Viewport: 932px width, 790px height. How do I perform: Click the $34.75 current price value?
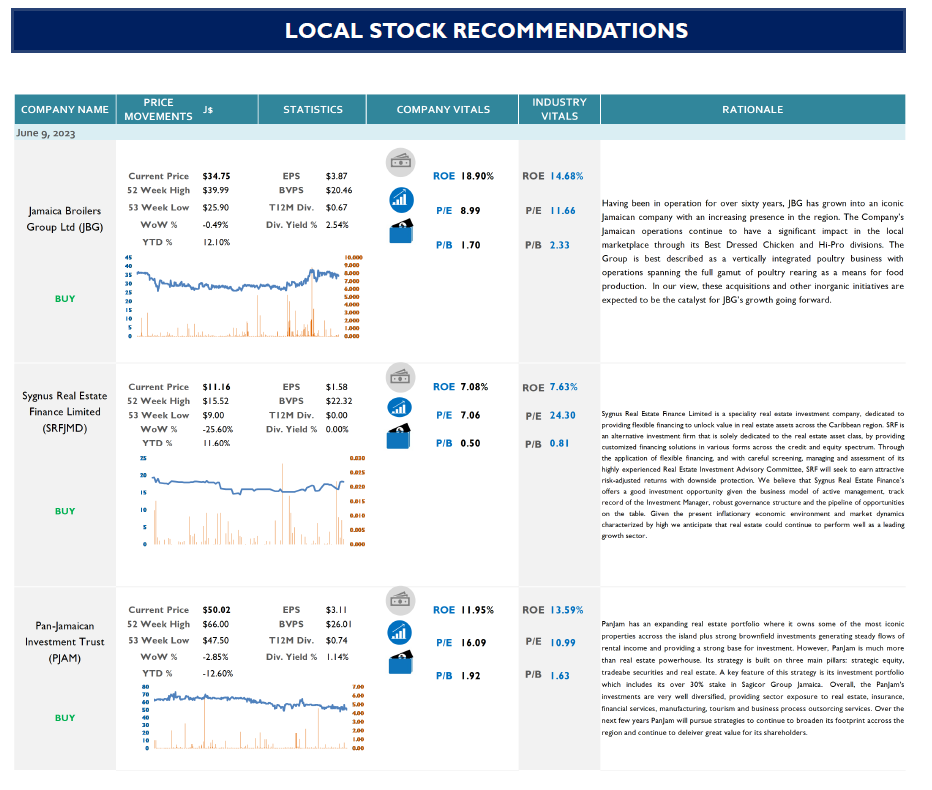(x=216, y=176)
